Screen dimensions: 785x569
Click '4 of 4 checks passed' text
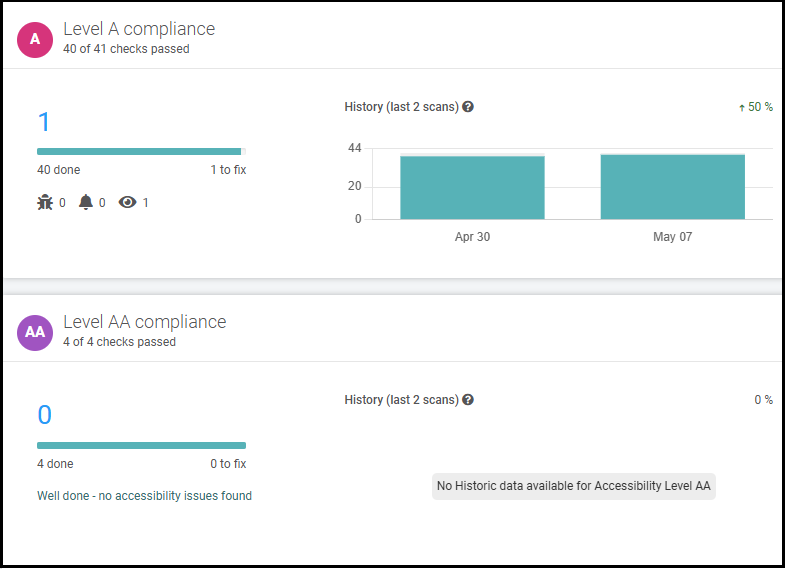coord(119,342)
